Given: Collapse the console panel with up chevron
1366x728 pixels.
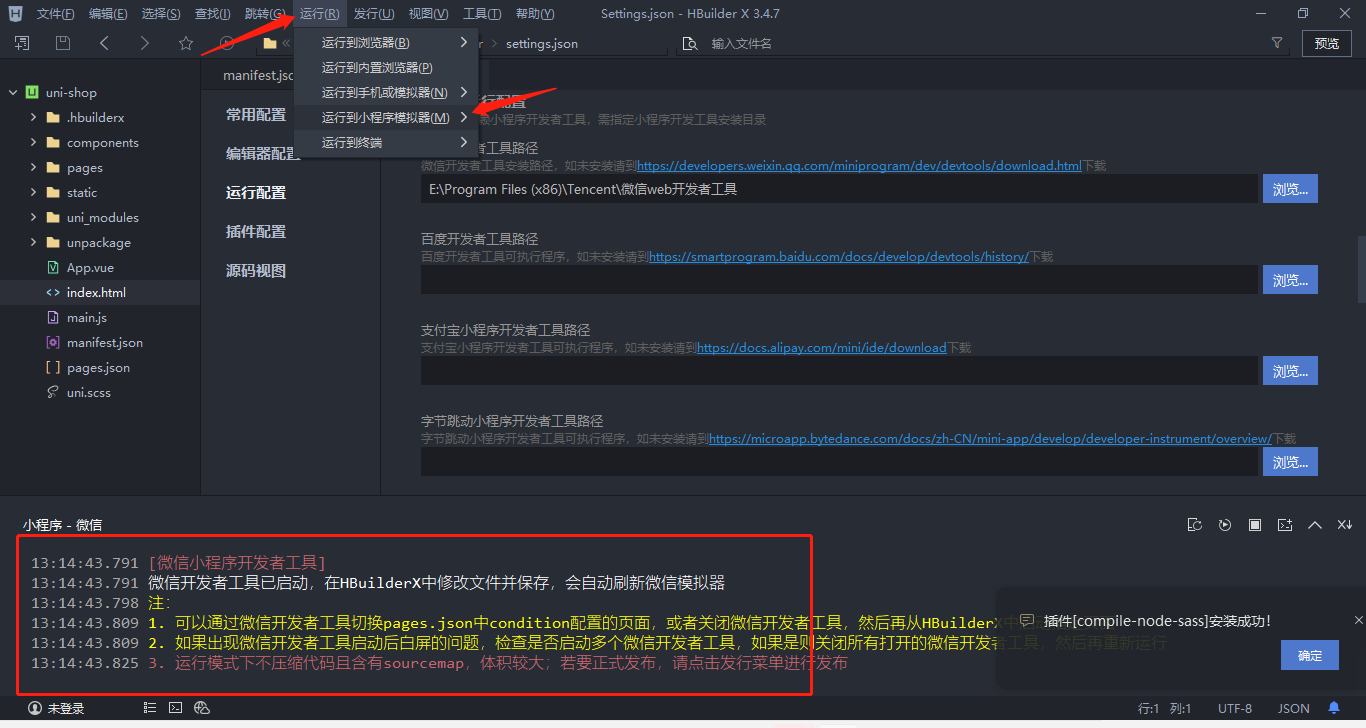Looking at the screenshot, I should (1315, 525).
